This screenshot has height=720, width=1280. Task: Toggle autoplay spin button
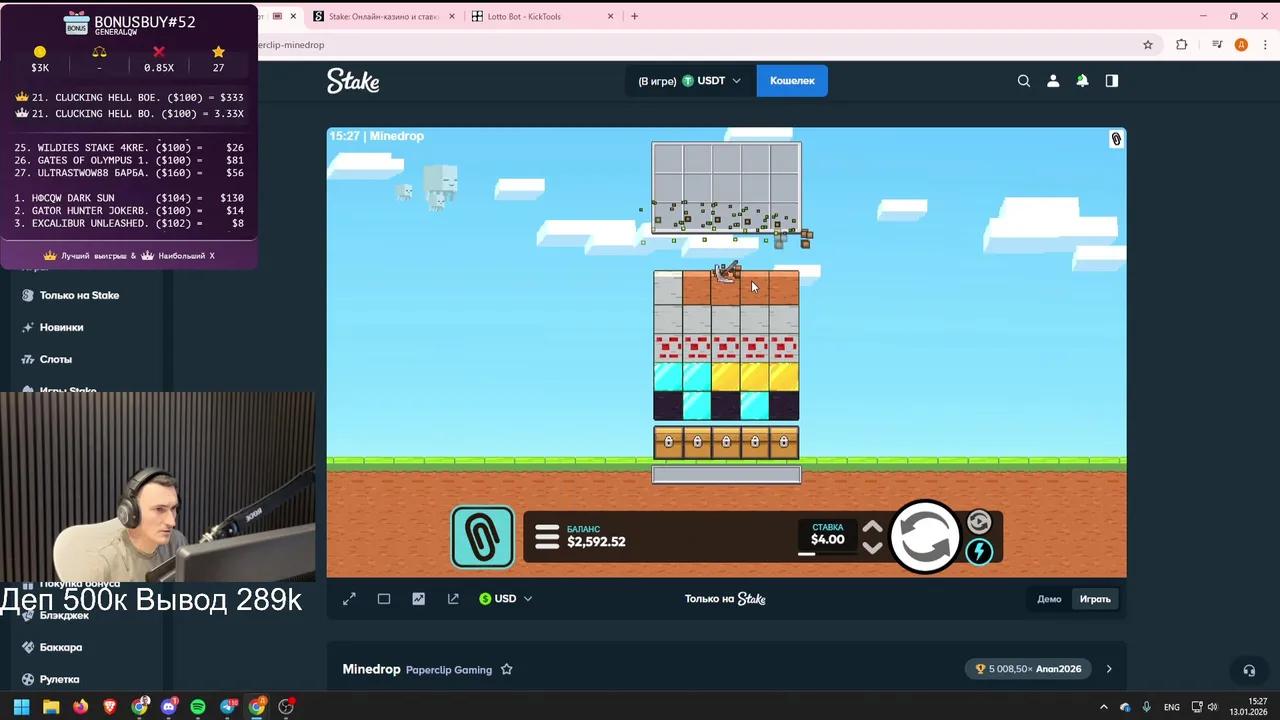[979, 522]
